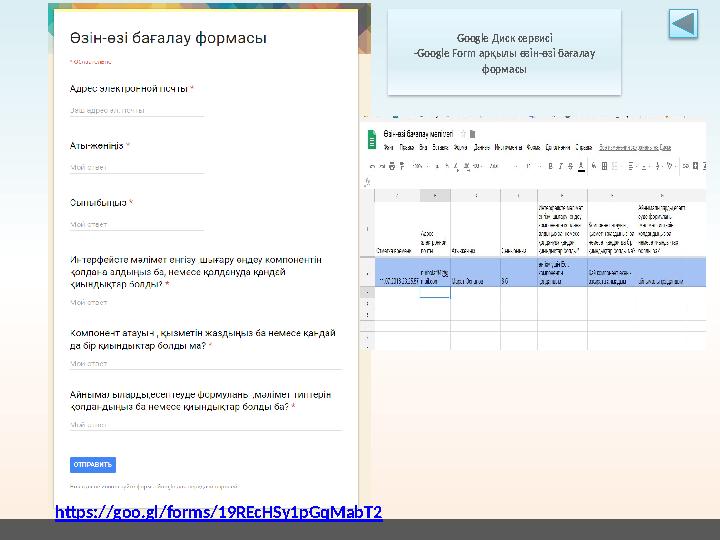Open the goo.gl/forms link below the form
The width and height of the screenshot is (720, 540).
click(219, 512)
